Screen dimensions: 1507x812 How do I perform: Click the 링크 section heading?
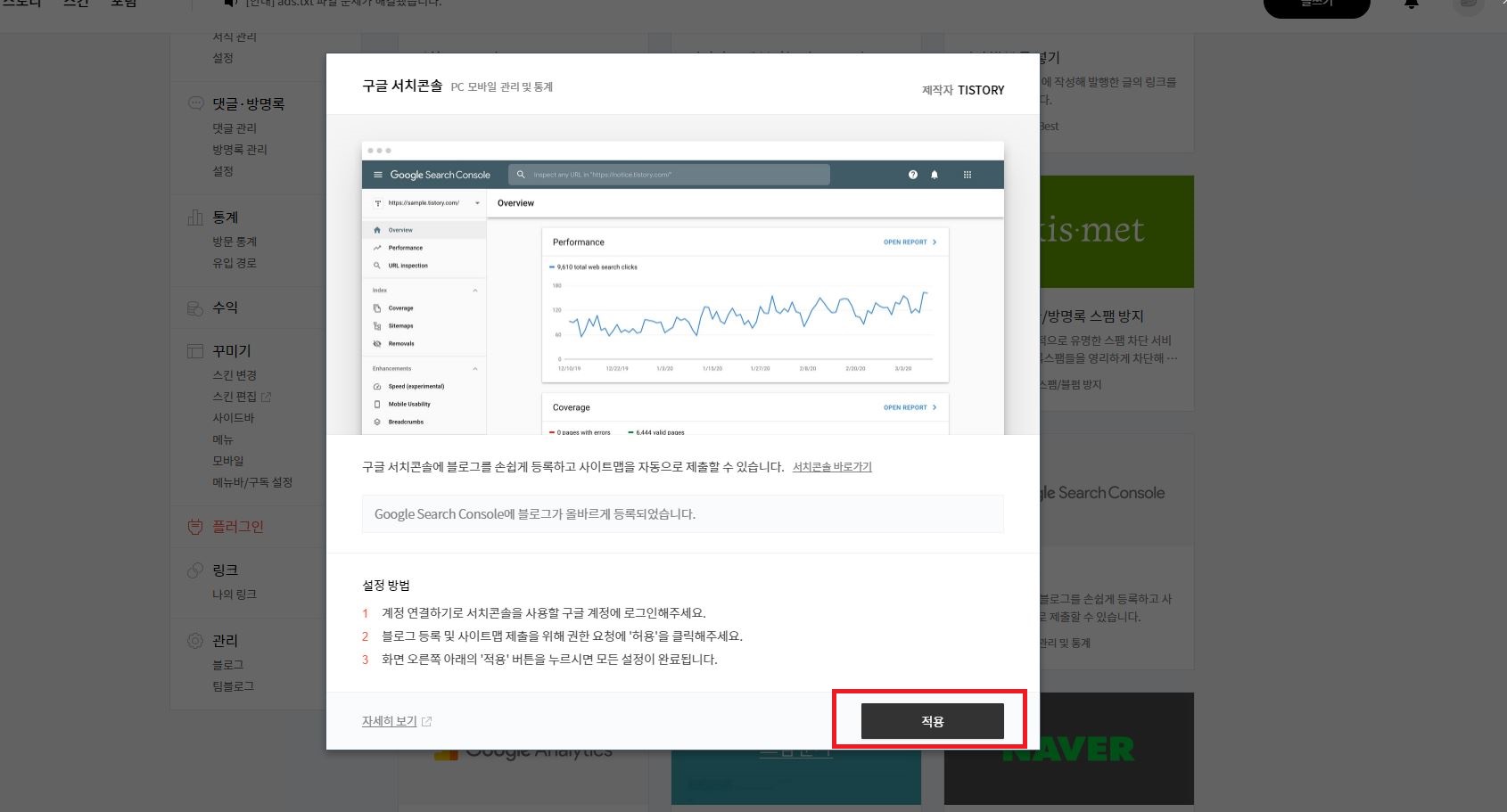pos(226,570)
